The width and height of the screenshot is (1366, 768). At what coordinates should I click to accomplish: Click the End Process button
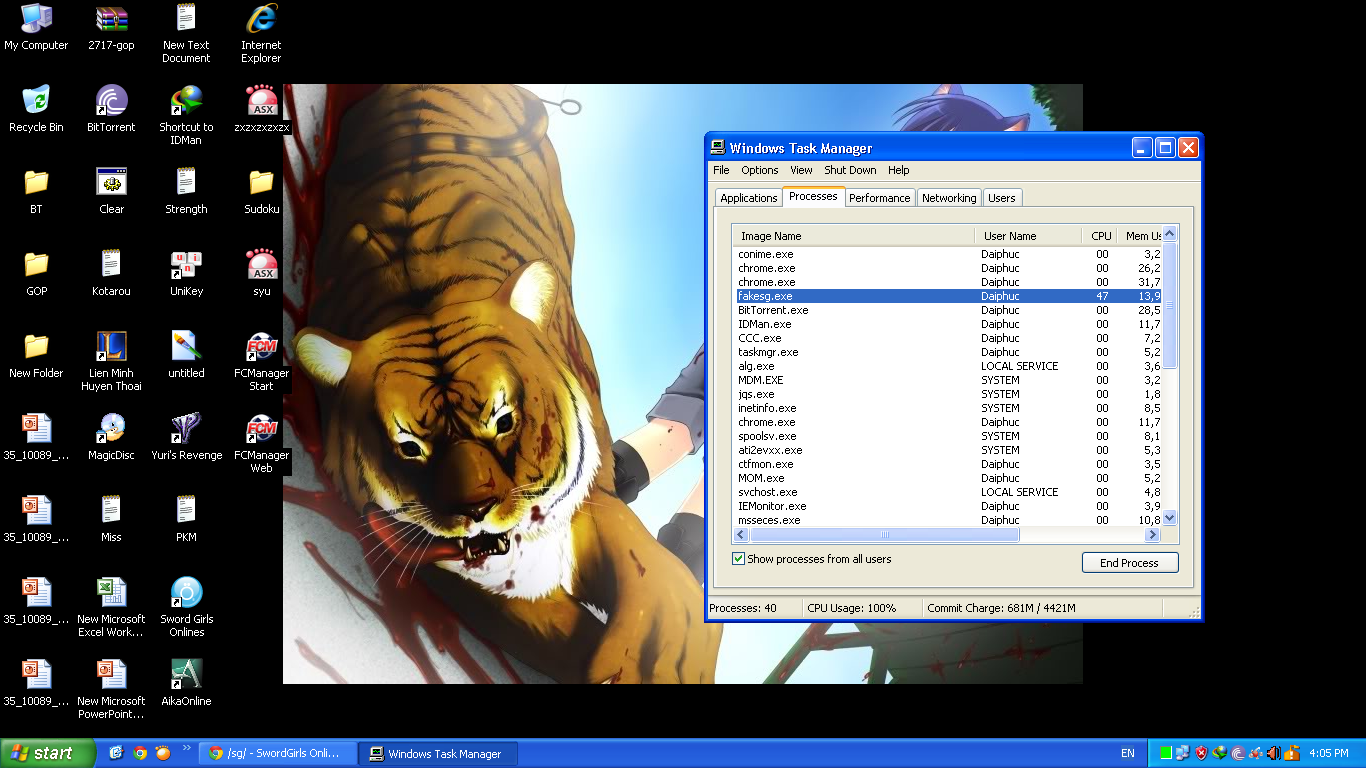coord(1130,563)
